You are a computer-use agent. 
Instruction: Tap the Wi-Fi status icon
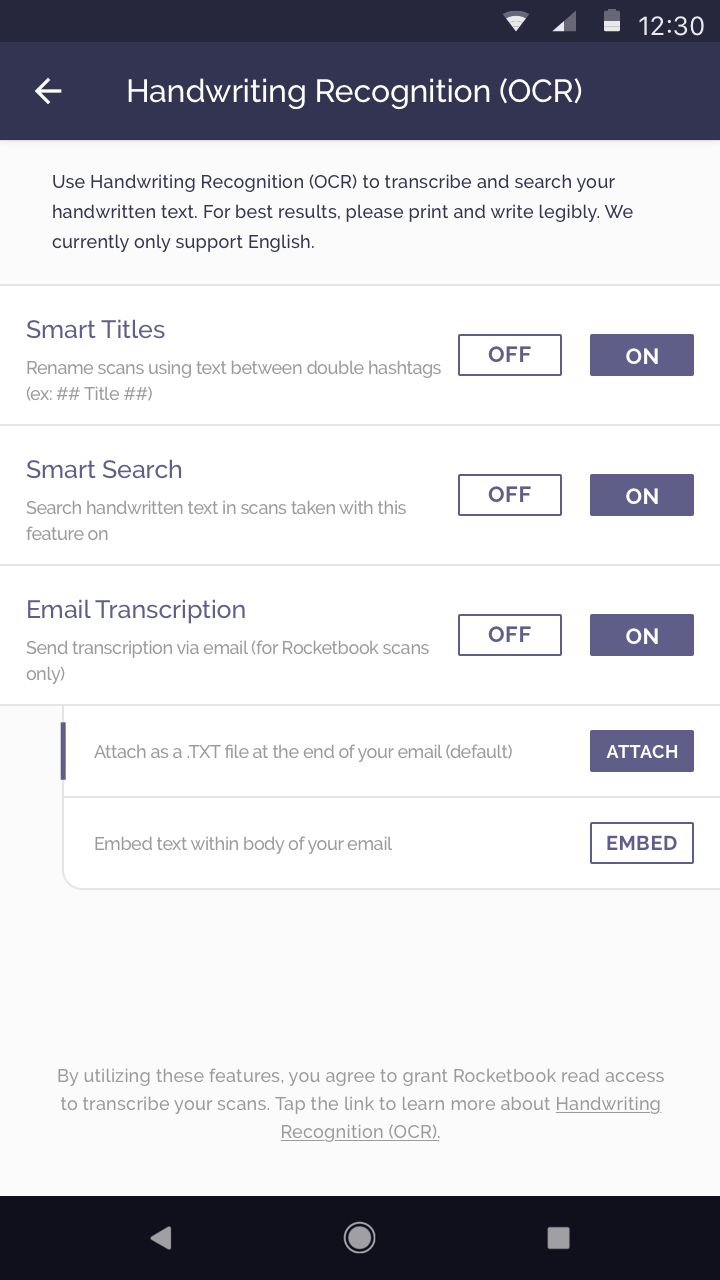click(x=516, y=22)
